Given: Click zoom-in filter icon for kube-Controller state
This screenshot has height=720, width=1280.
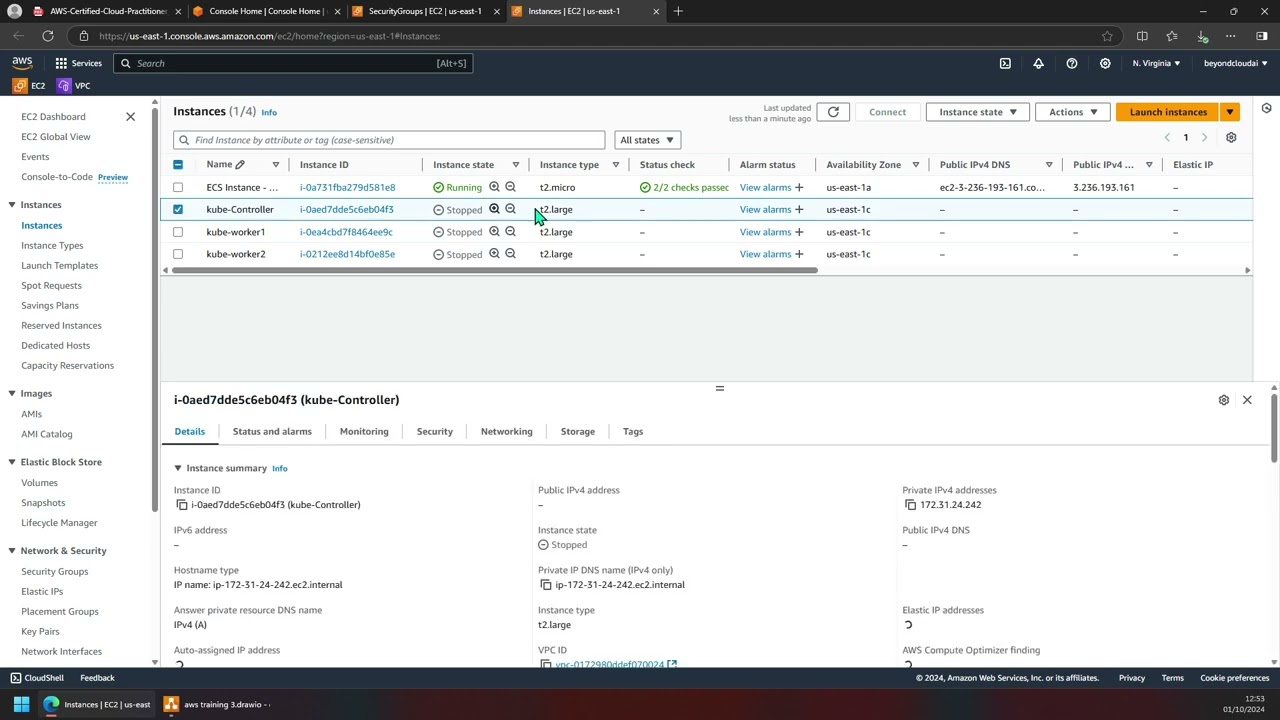Looking at the screenshot, I should pos(494,209).
